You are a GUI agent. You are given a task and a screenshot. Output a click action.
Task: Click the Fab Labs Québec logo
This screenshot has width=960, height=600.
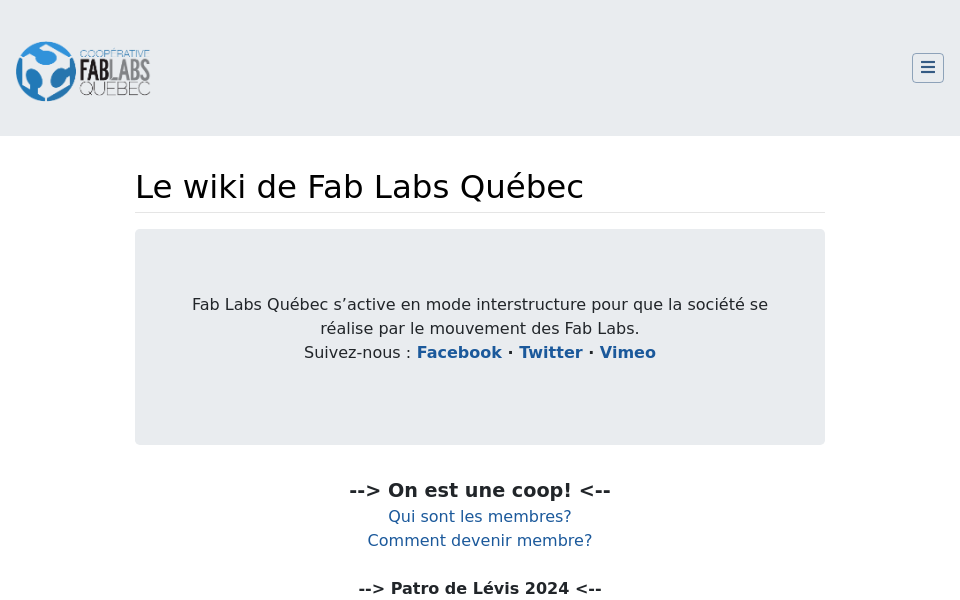tap(83, 71)
